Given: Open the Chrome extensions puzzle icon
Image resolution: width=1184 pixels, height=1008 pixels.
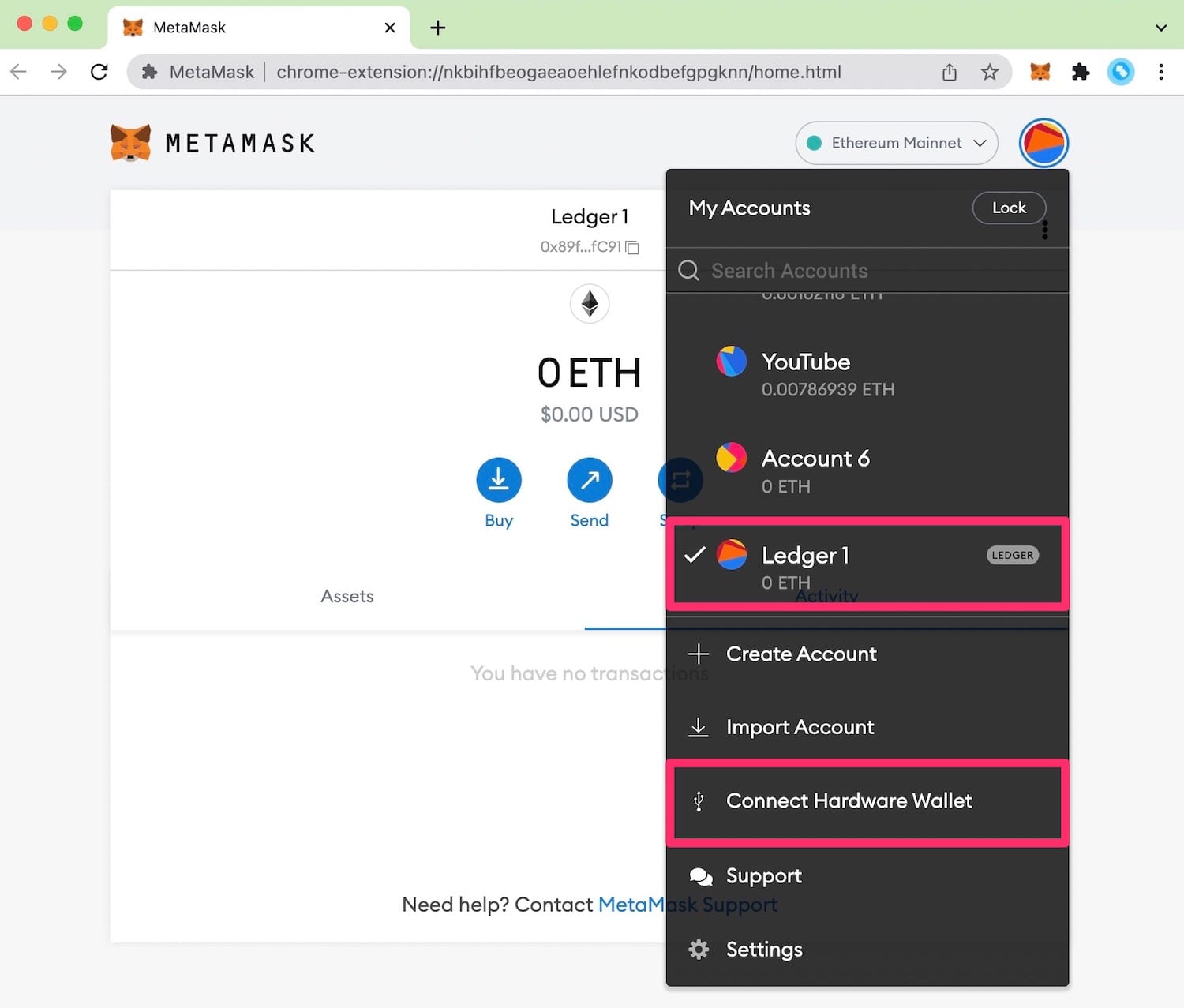Looking at the screenshot, I should tap(1081, 73).
